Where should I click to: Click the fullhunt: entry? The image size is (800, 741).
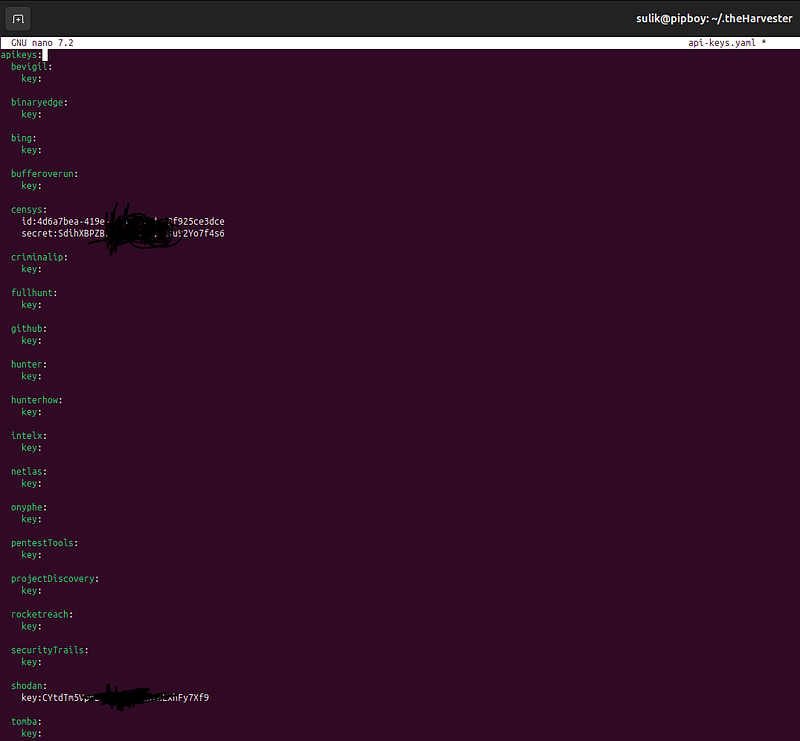tap(34, 292)
